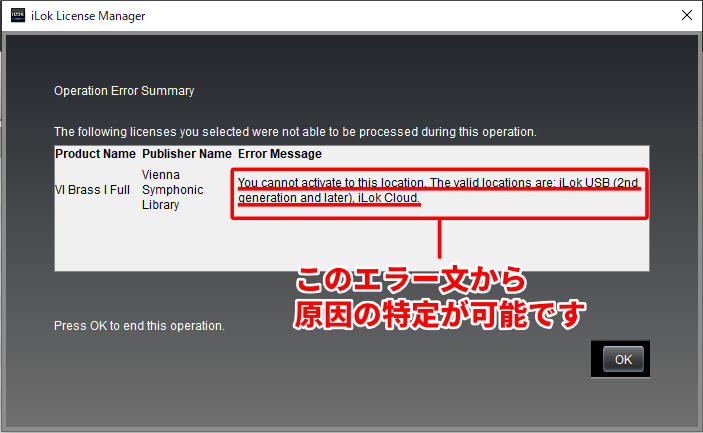Click the OK button to end operation

pos(623,359)
